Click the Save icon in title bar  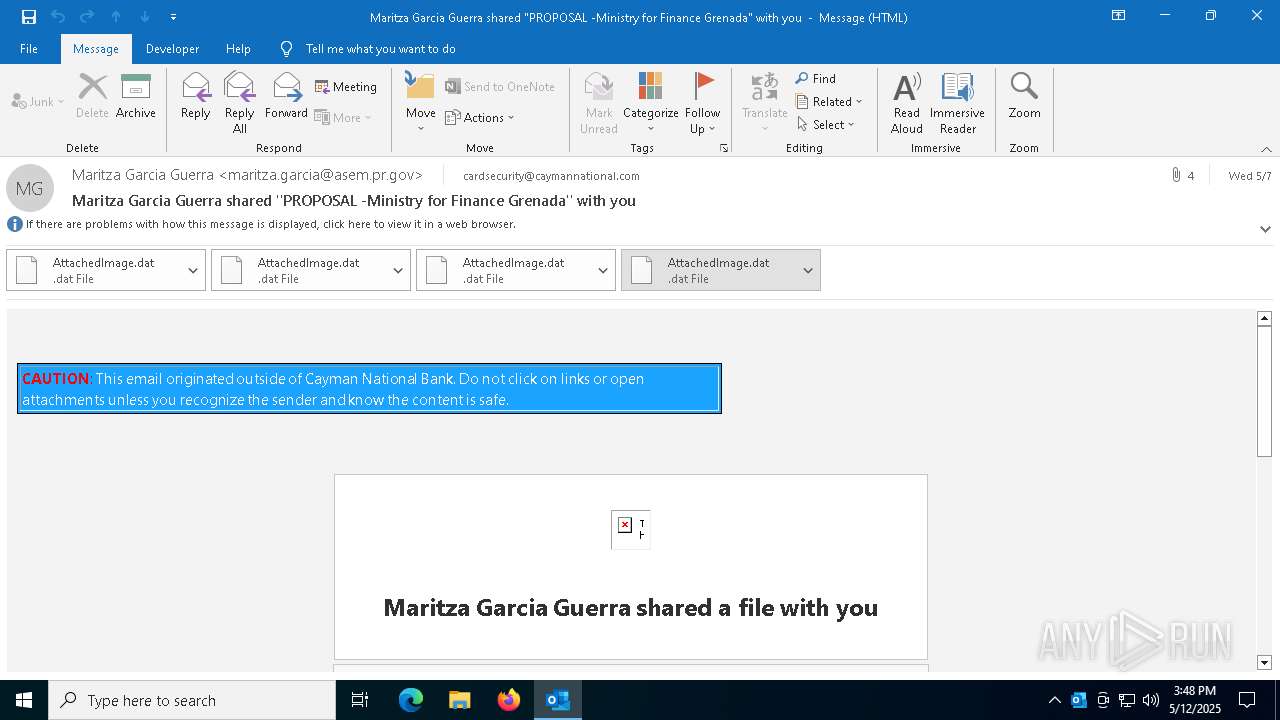click(x=29, y=16)
